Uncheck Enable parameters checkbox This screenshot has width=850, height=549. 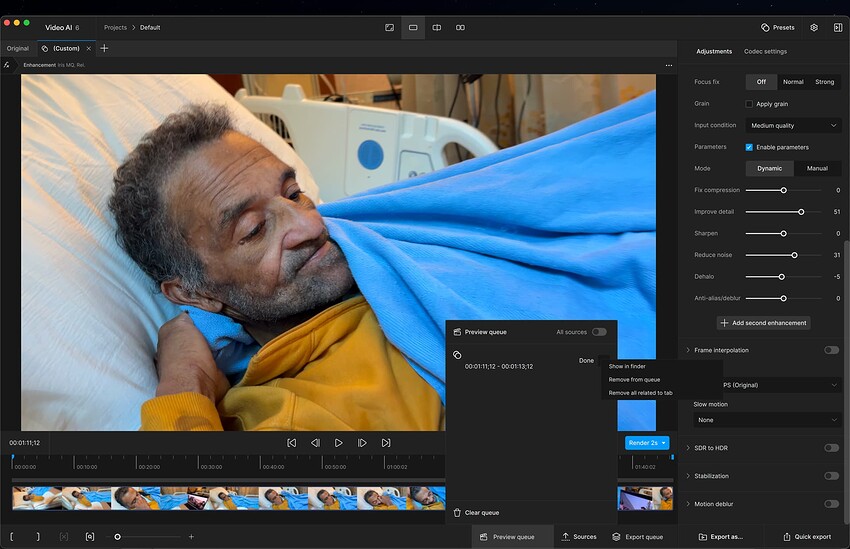point(749,147)
